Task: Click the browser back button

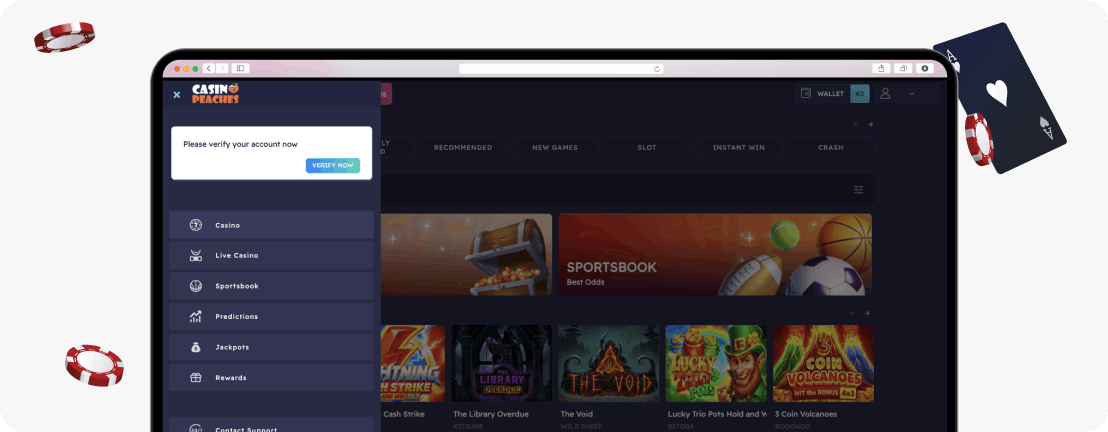Action: point(208,69)
